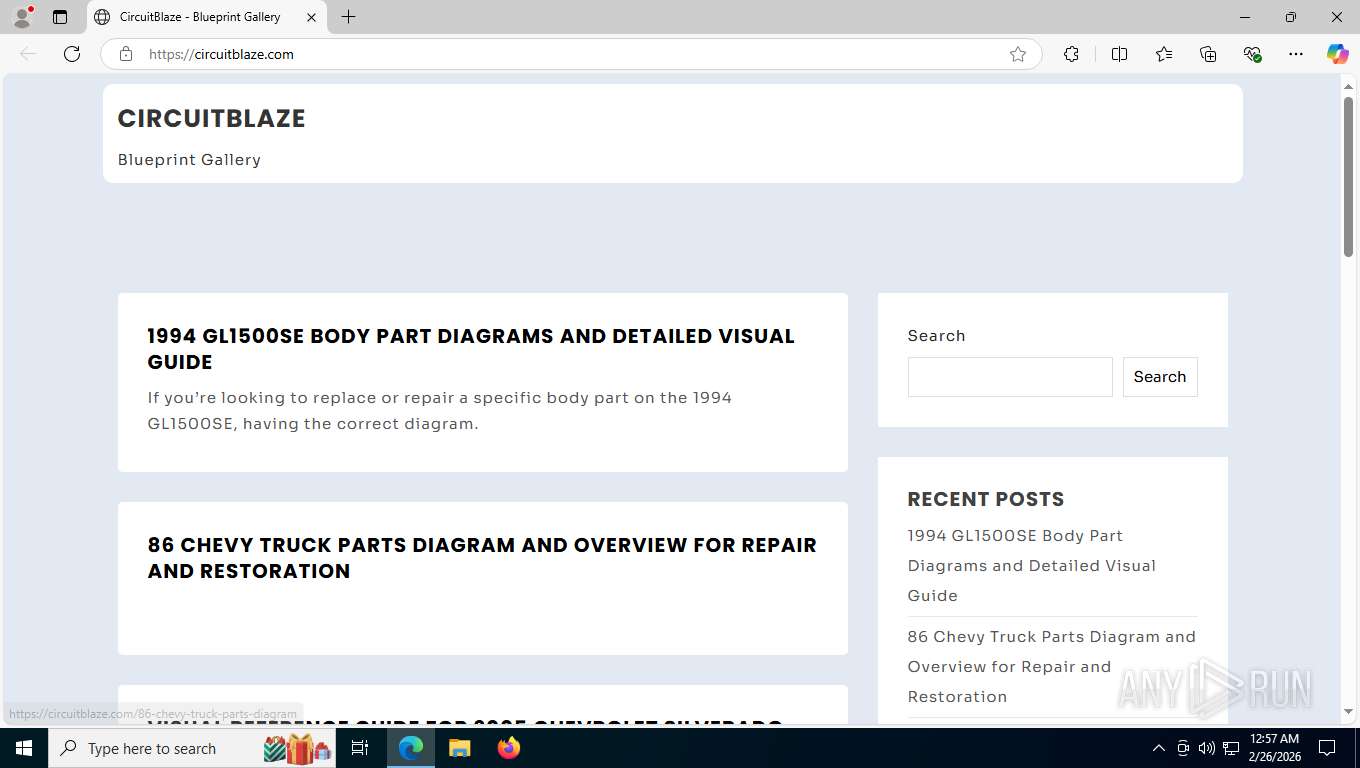
Task: Open the tab actions menu icon
Action: click(x=60, y=17)
